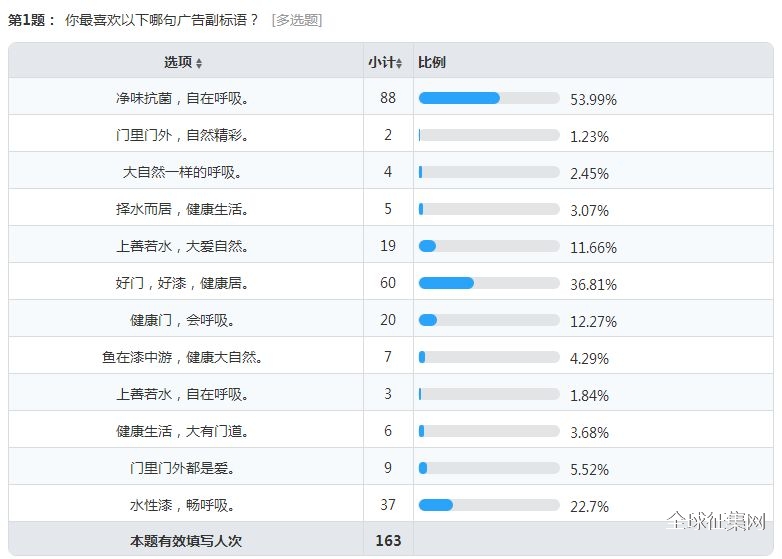This screenshot has height=559, width=782.
Task: Sort by the 小计 column arrow icon
Action: 399,63
